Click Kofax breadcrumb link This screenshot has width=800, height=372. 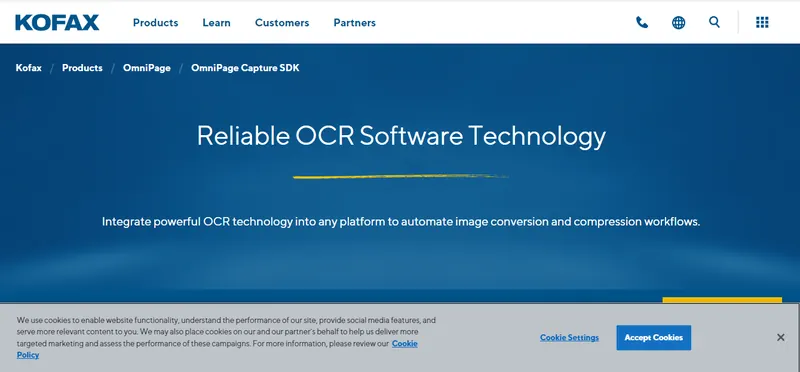(x=29, y=68)
